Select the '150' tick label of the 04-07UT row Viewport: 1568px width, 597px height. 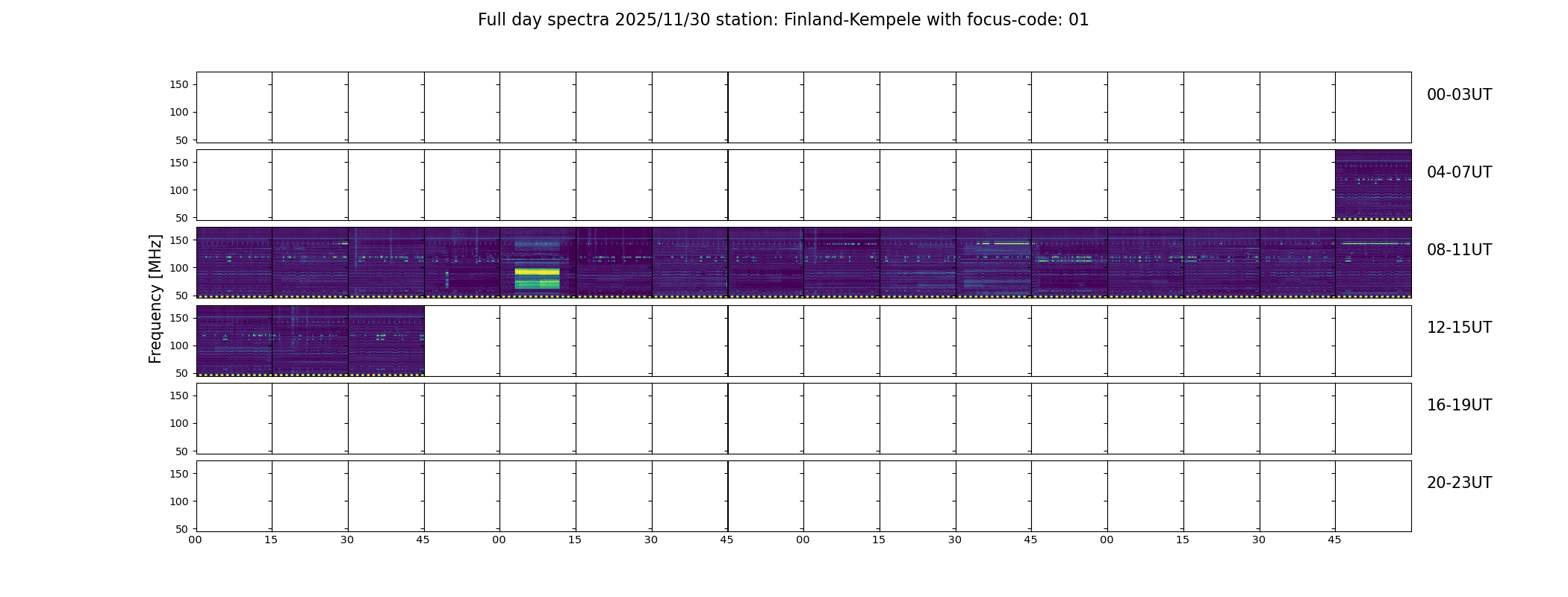[x=179, y=163]
